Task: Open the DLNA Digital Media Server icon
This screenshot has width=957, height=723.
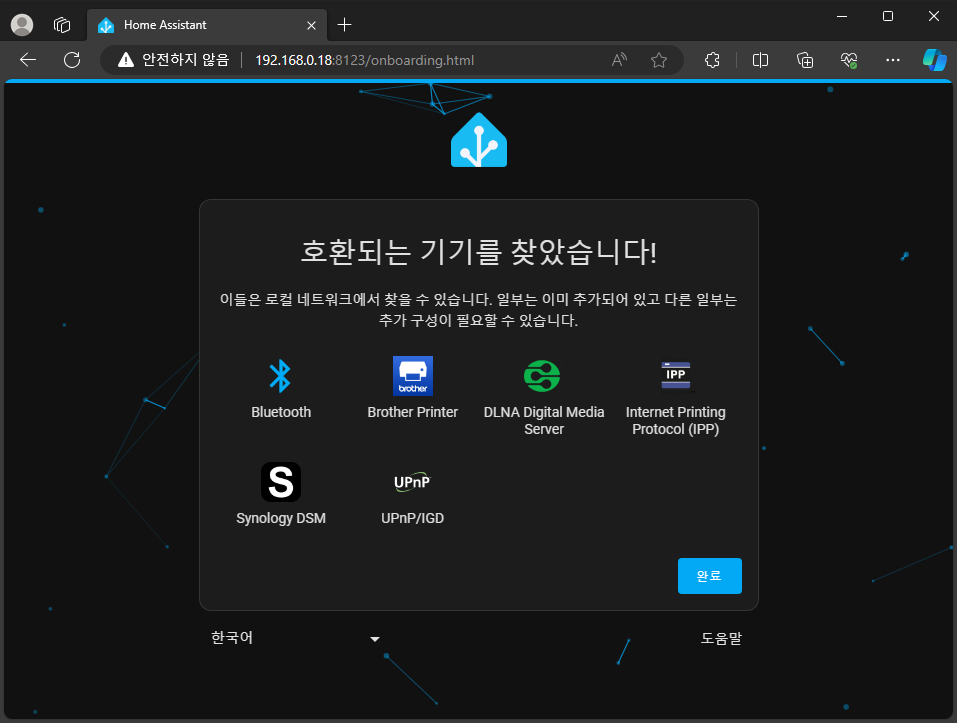Action: (542, 376)
